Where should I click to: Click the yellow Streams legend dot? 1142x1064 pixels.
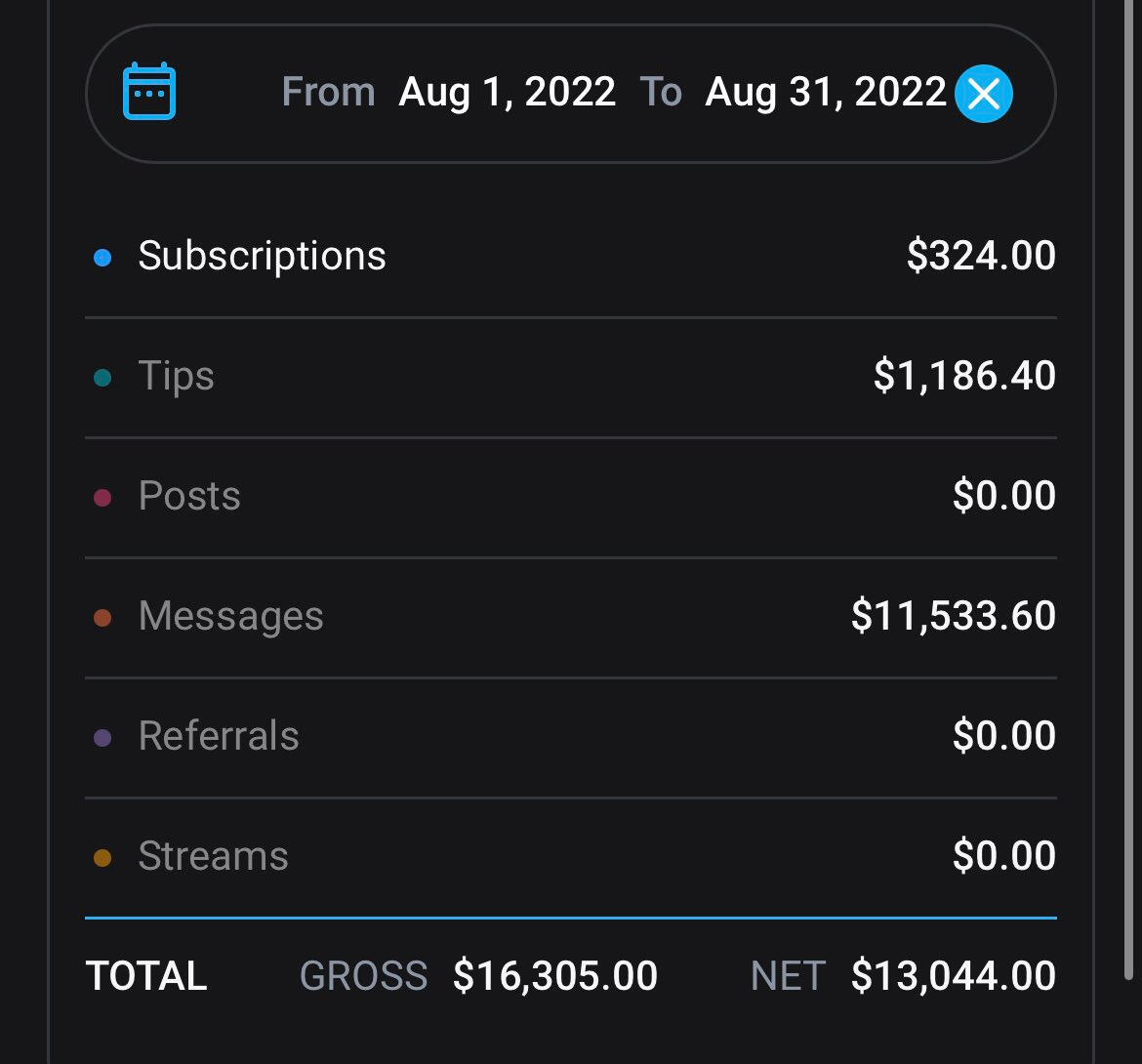pos(102,858)
